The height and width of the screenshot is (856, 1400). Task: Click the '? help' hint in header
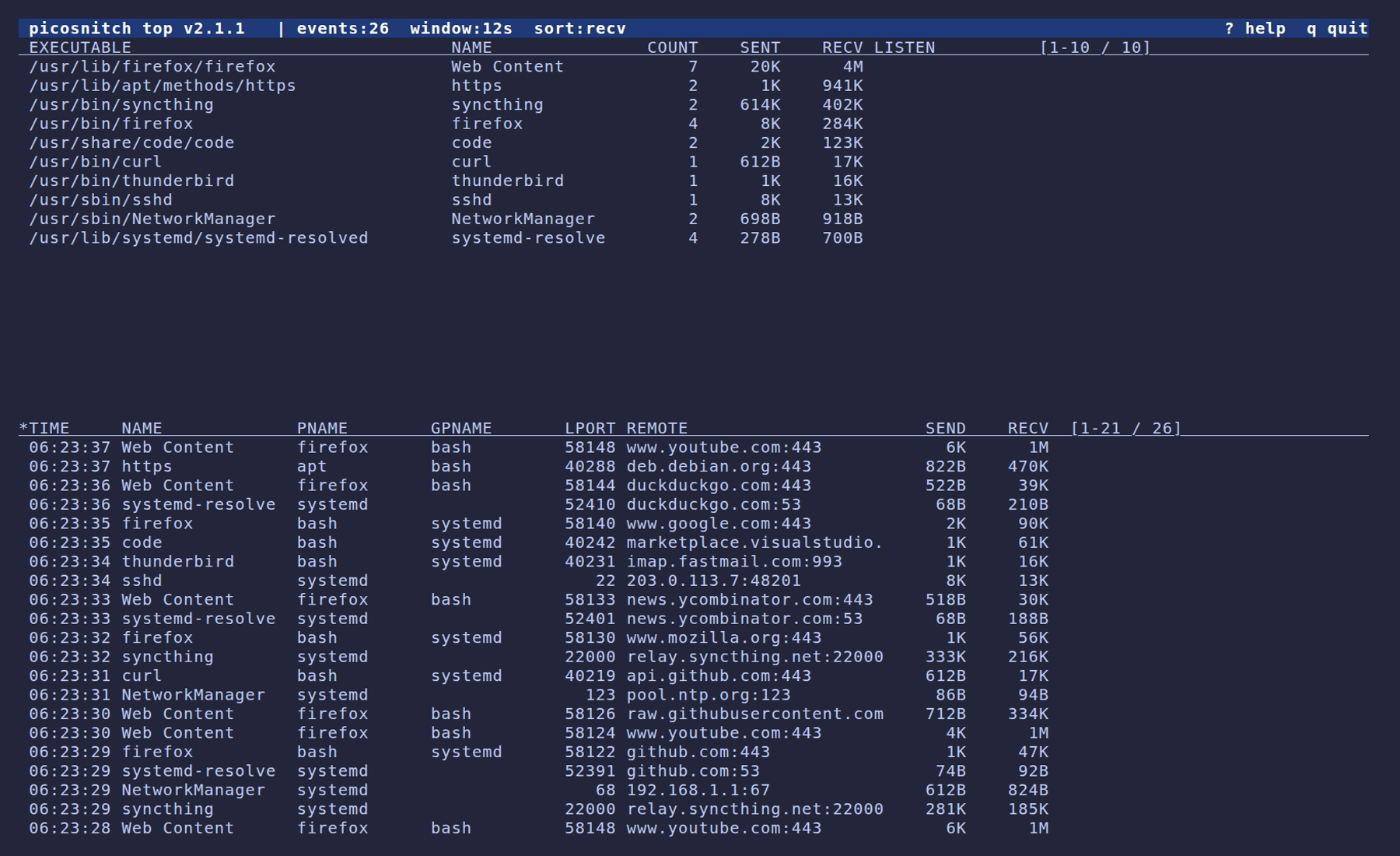1255,29
